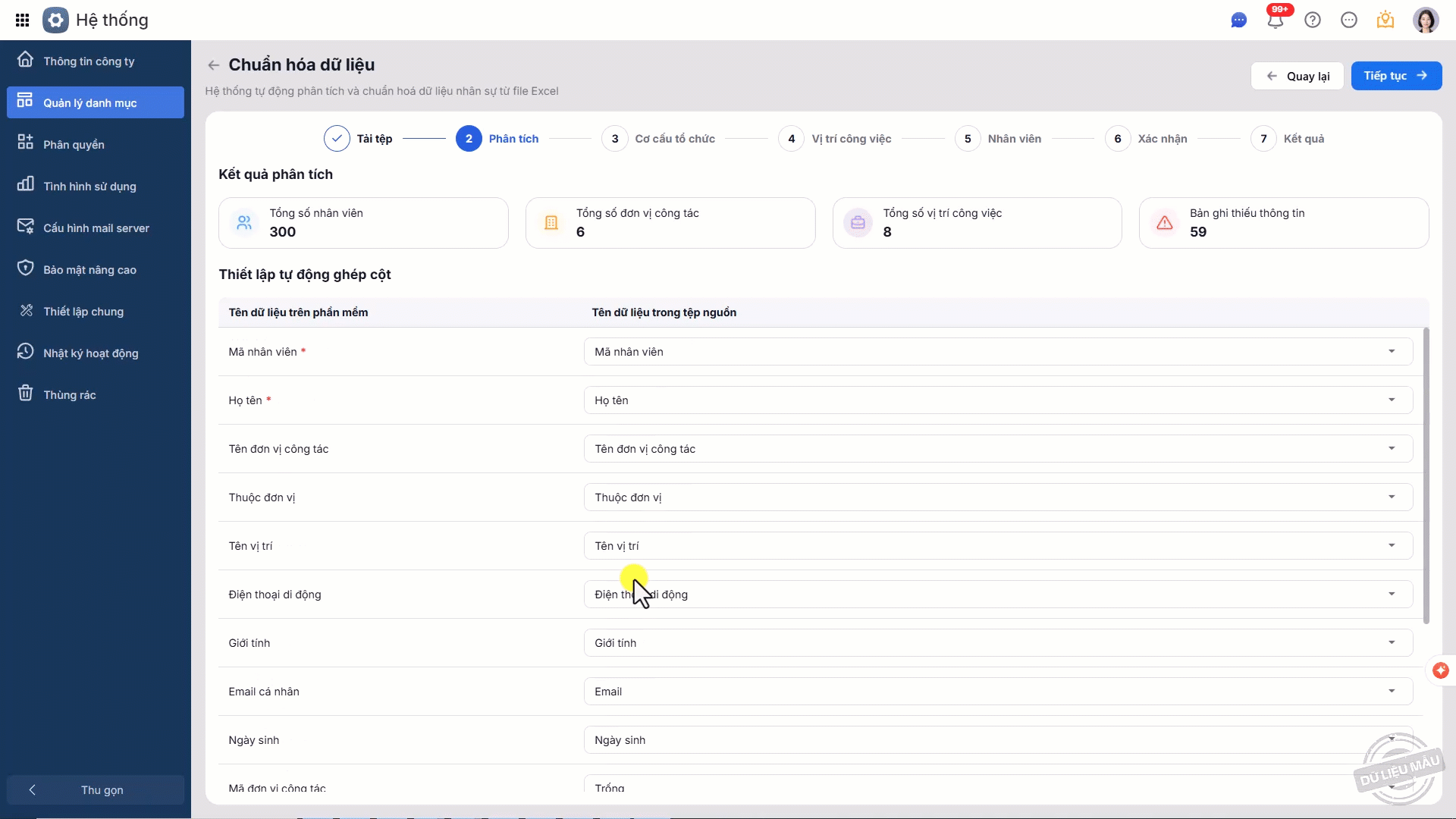The image size is (1456, 819).
Task: Click the back arrow beside page title
Action: tap(214, 65)
